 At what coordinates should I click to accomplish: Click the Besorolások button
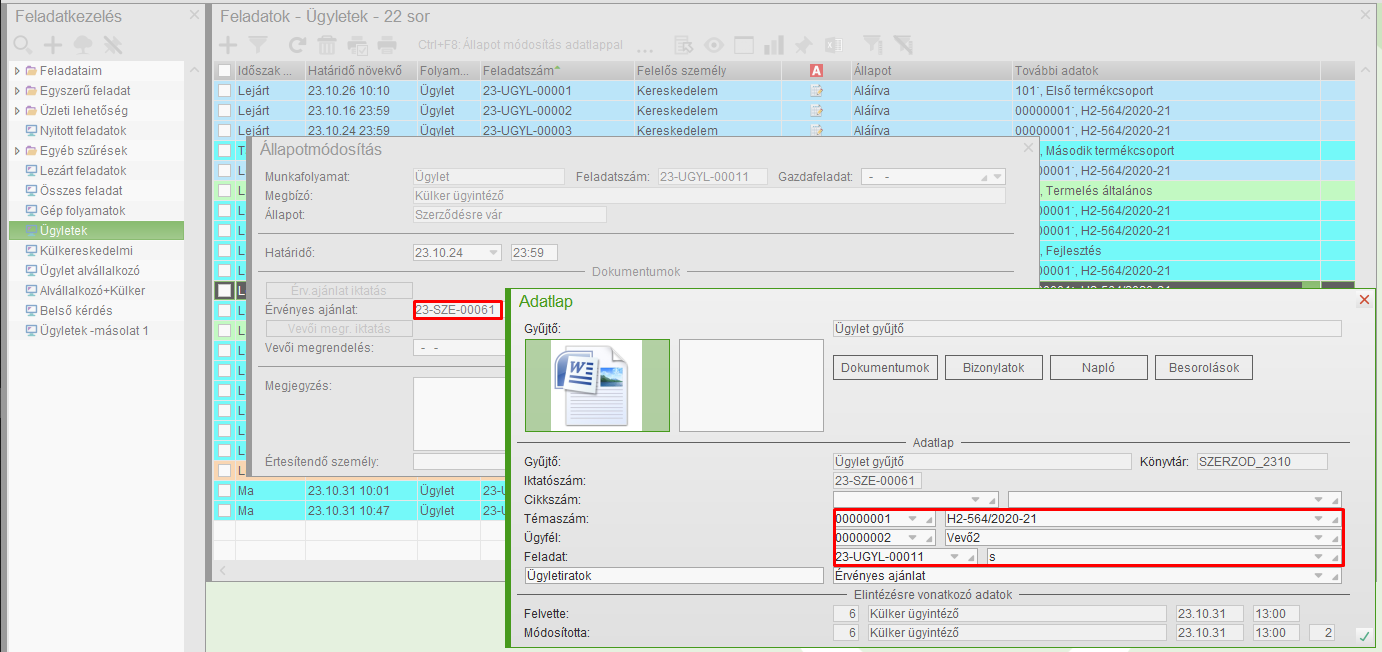[x=1204, y=368]
